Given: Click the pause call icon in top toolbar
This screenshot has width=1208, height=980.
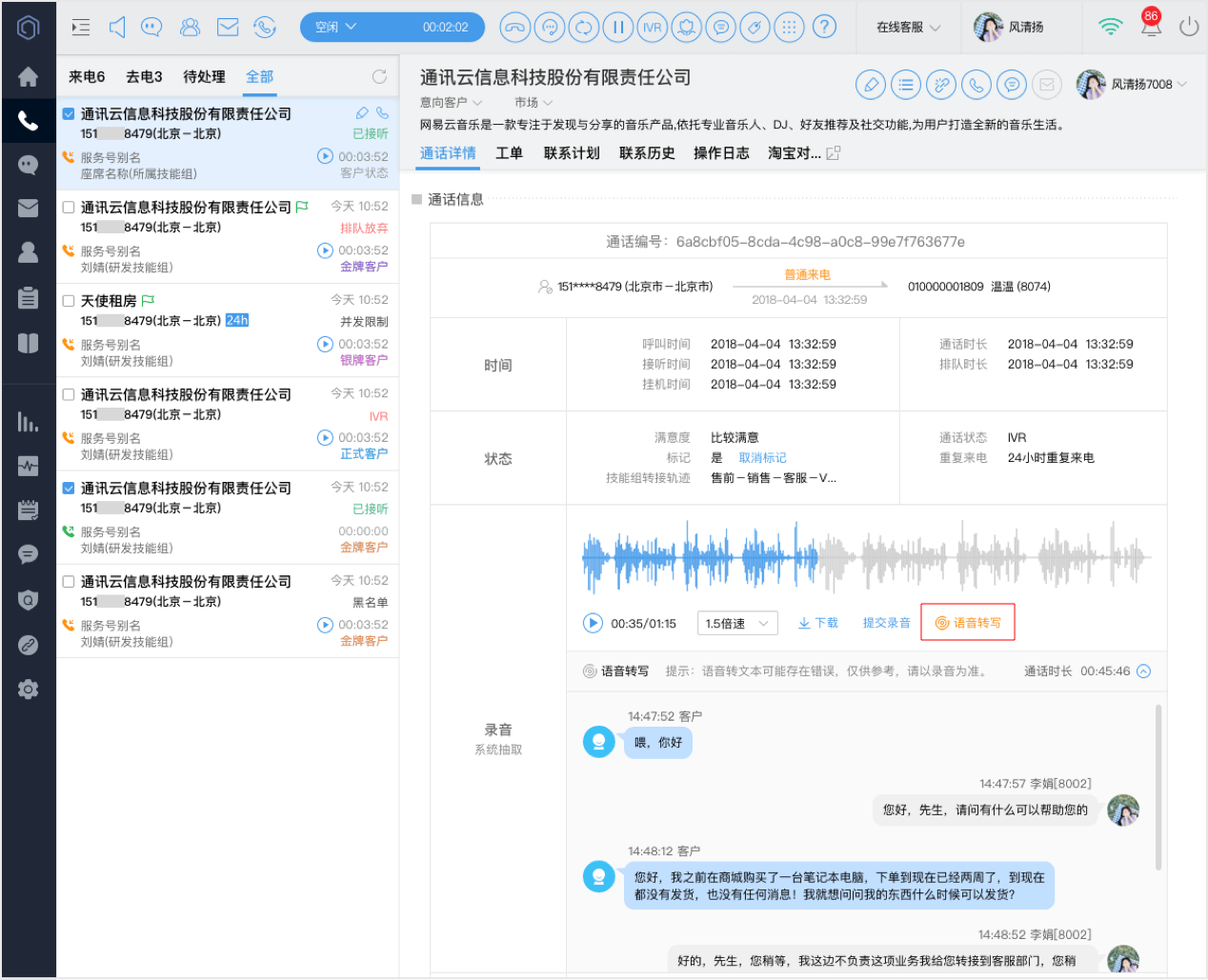Looking at the screenshot, I should pyautogui.click(x=618, y=28).
